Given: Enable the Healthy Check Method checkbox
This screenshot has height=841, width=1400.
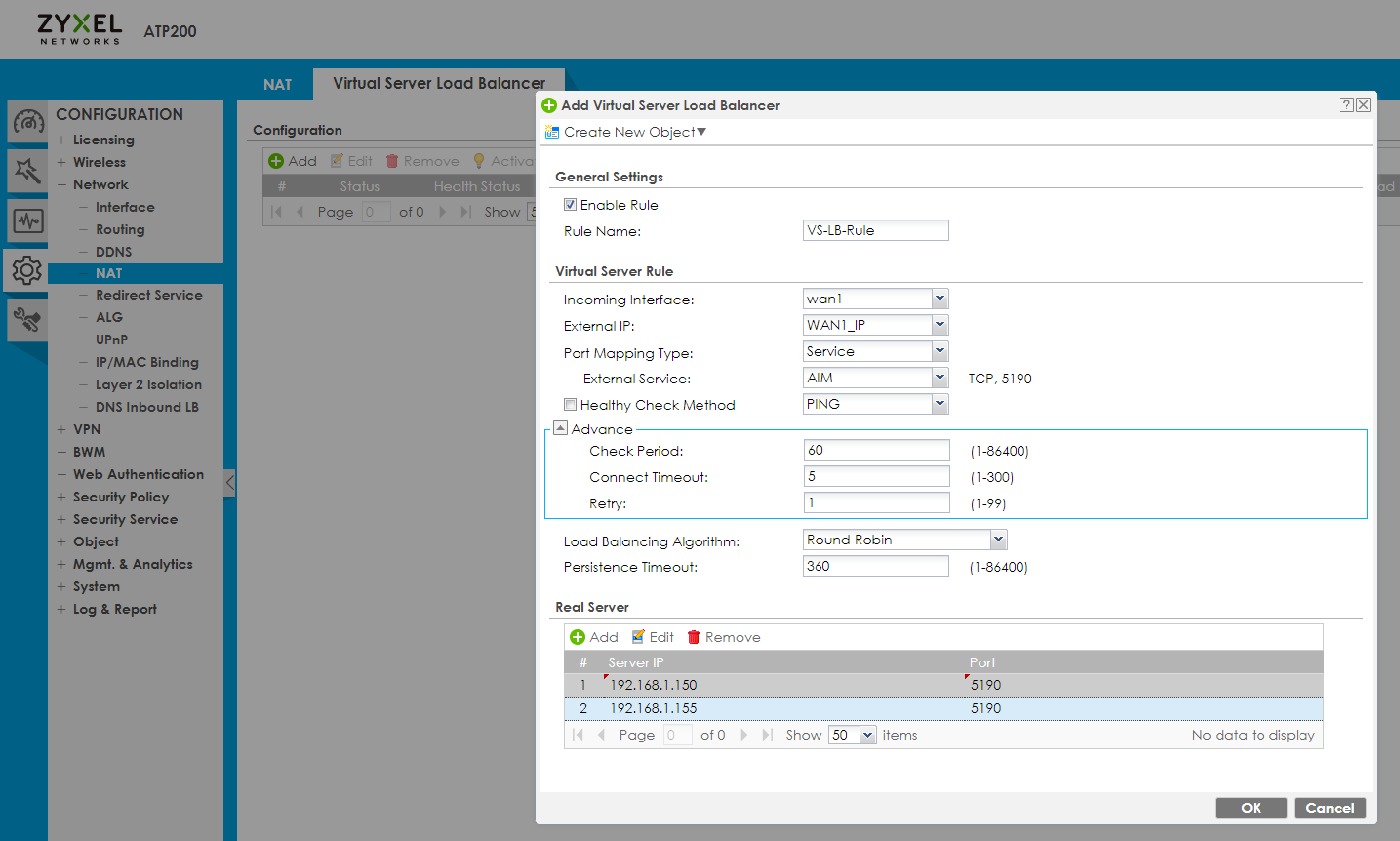Looking at the screenshot, I should 570,404.
